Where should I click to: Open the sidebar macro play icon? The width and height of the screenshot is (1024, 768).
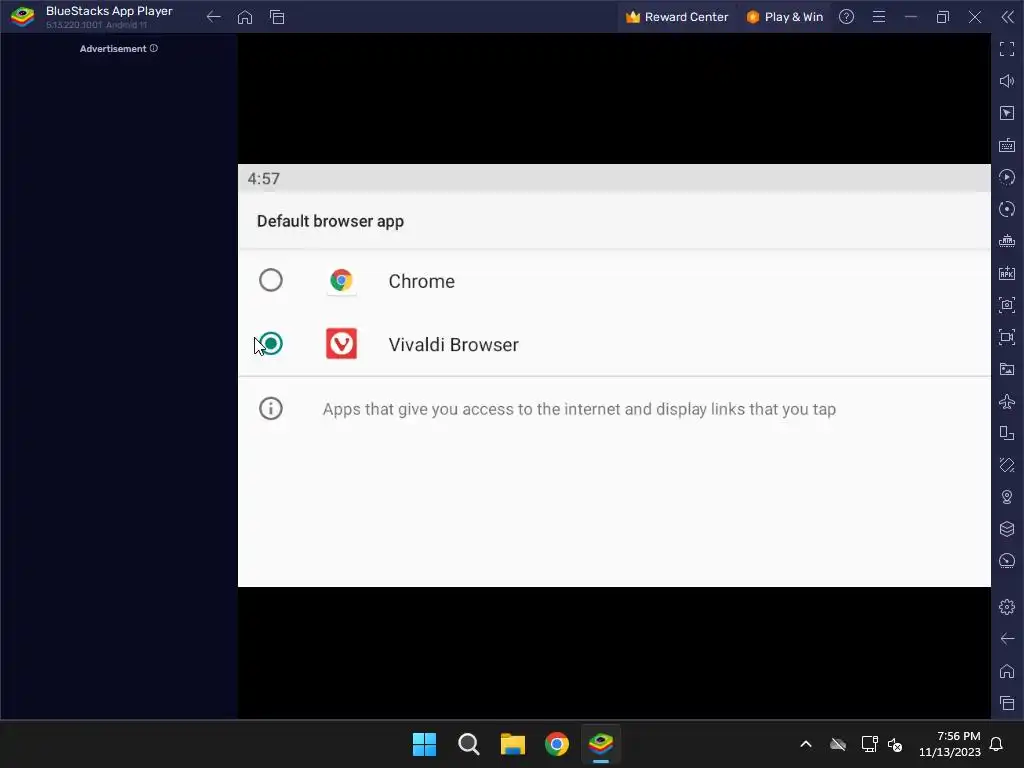[x=1007, y=177]
